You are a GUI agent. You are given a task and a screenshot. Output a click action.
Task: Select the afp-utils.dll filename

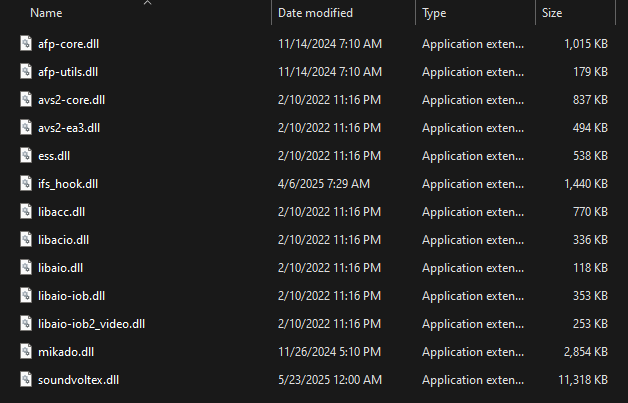(x=68, y=72)
